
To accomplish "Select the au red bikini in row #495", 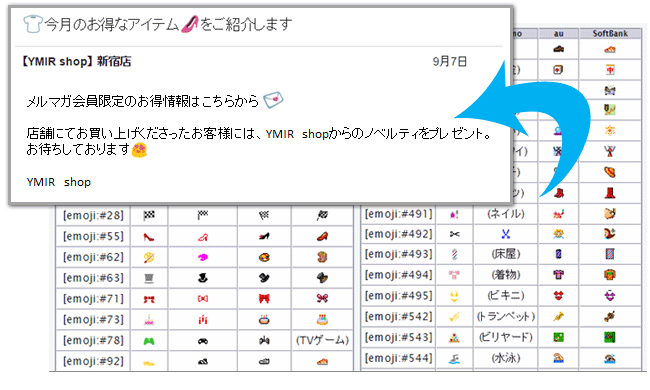I will point(558,296).
